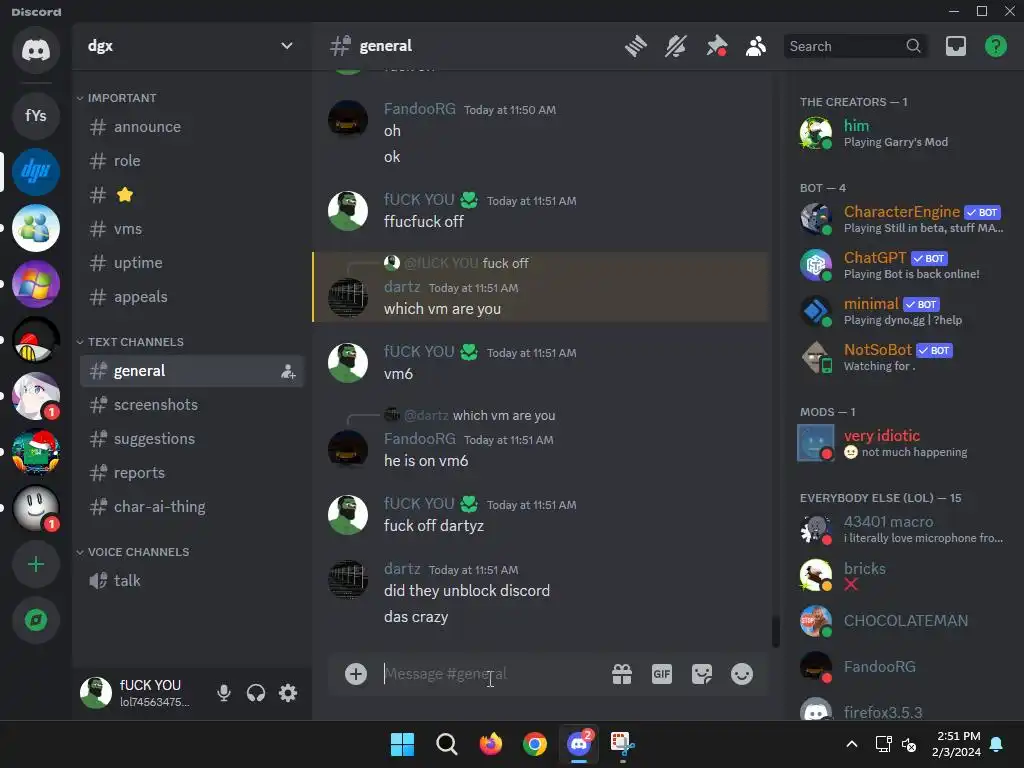Image resolution: width=1024 pixels, height=768 pixels.
Task: Open the Santa hat server icon
Action: click(36, 453)
